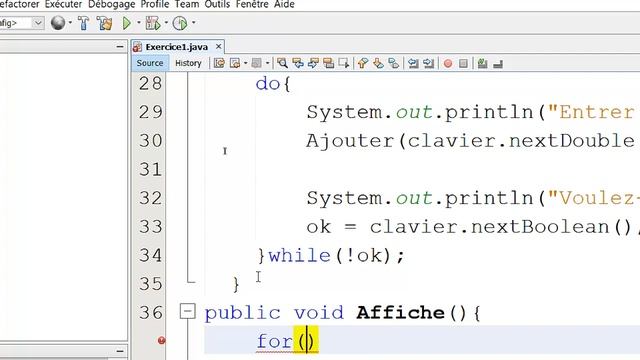Open dropdown arrow beside Debug Project
Screen dimensions: 640x360
point(166,23)
